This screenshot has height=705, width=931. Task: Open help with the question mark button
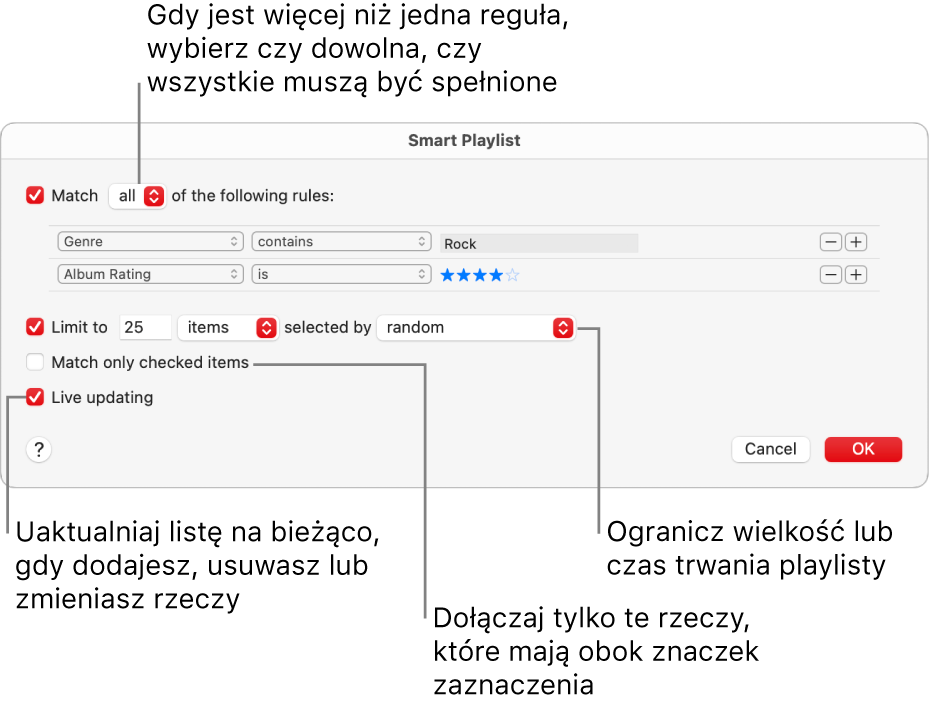pos(39,450)
